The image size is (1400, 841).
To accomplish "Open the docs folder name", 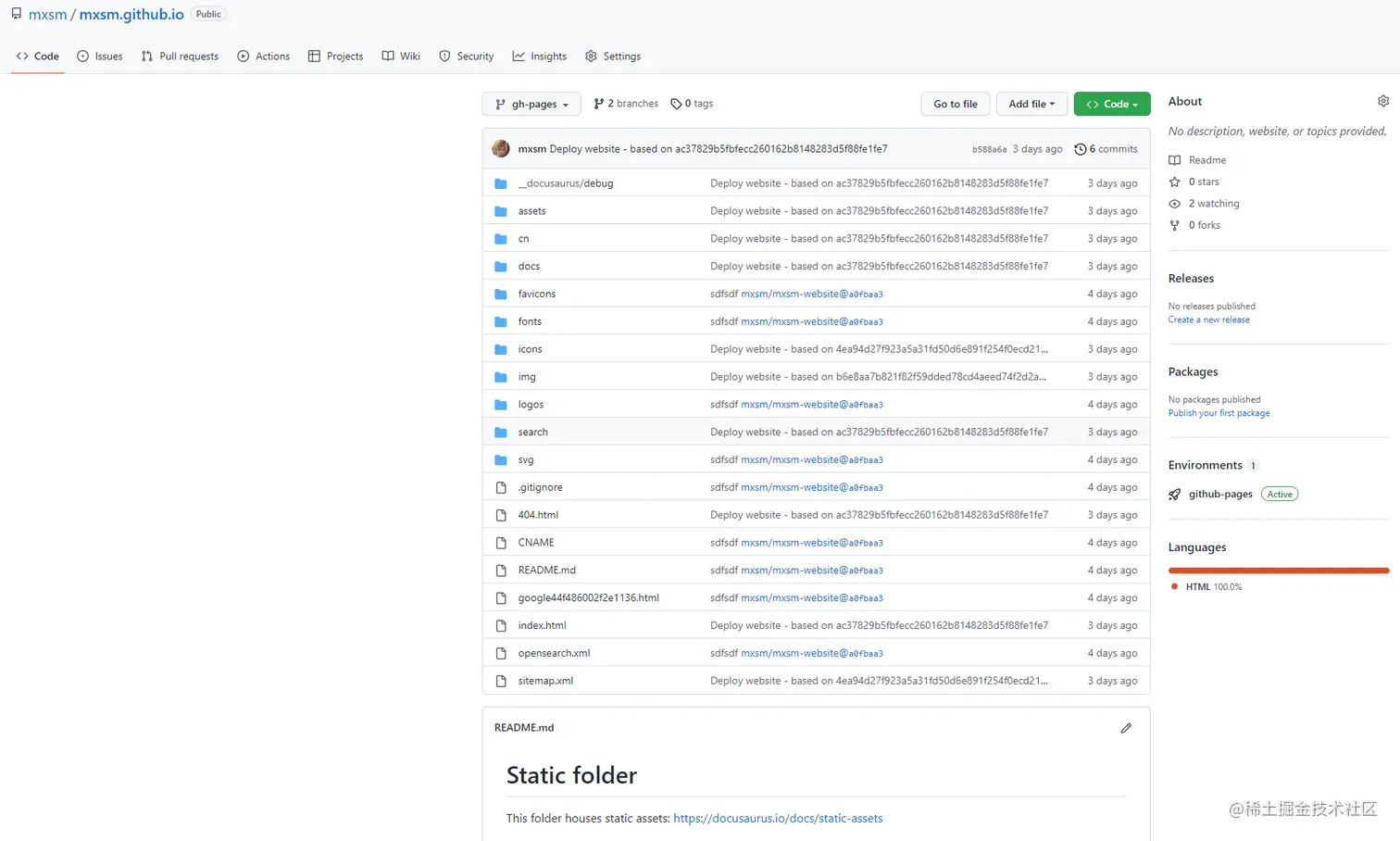I will click(x=529, y=267).
